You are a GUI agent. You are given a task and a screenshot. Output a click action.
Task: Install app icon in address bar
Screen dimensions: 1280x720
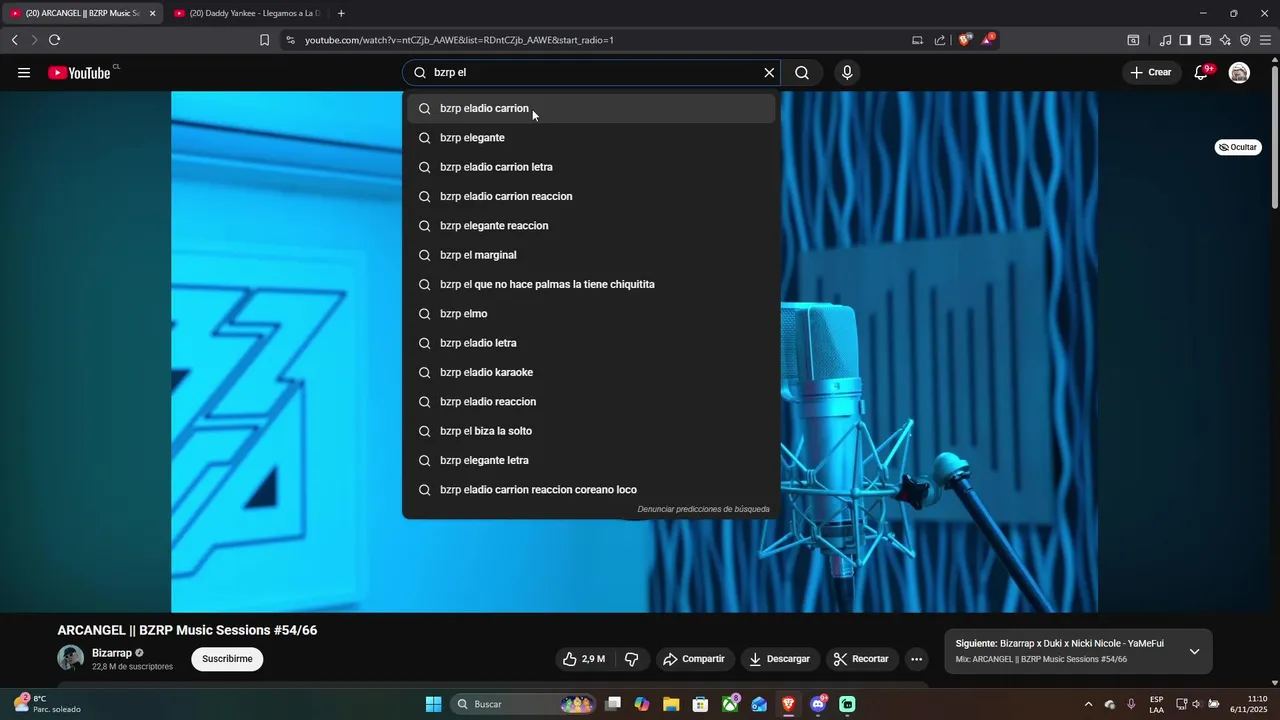917,40
